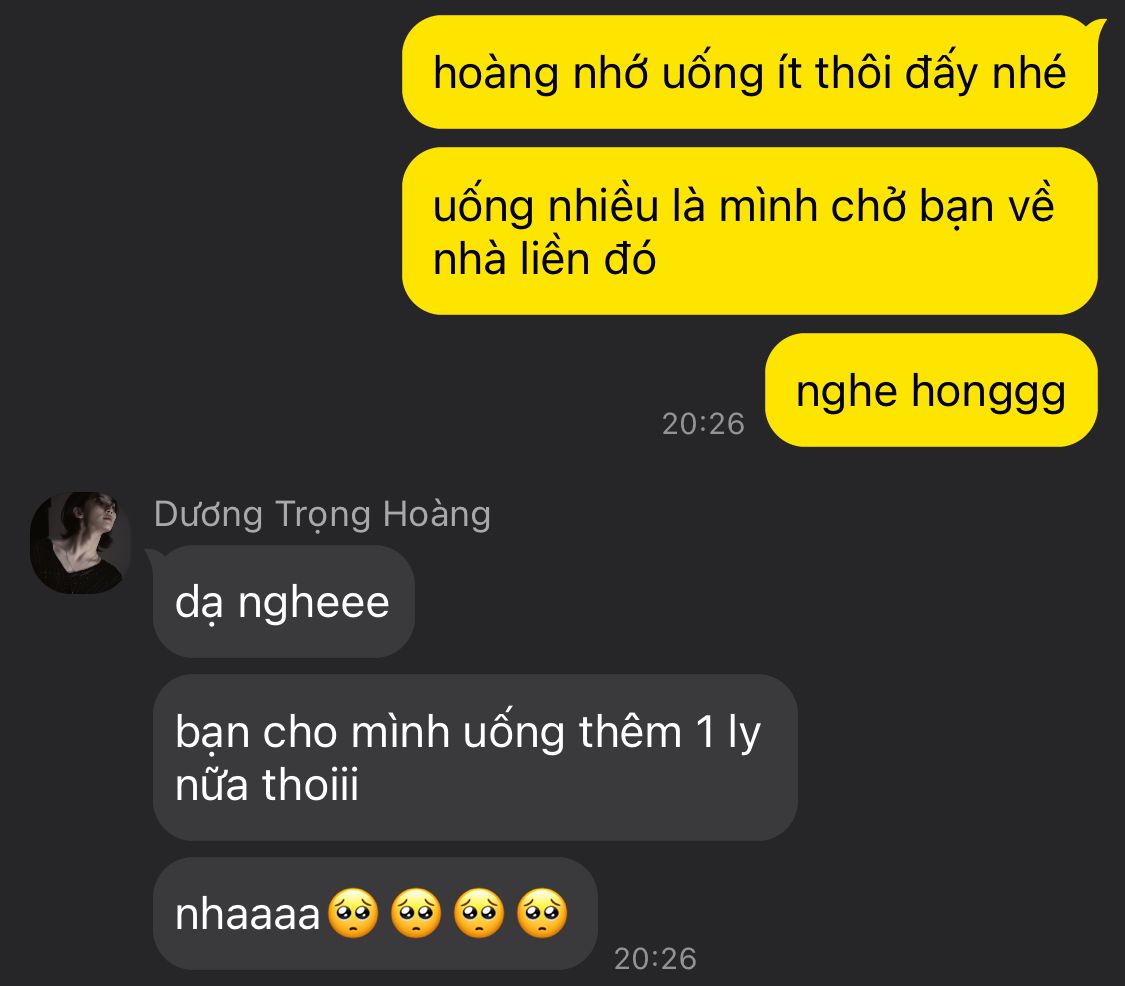The width and height of the screenshot is (1125, 986).
Task: Click the "nữa thoiii" text line
Action: point(267,784)
